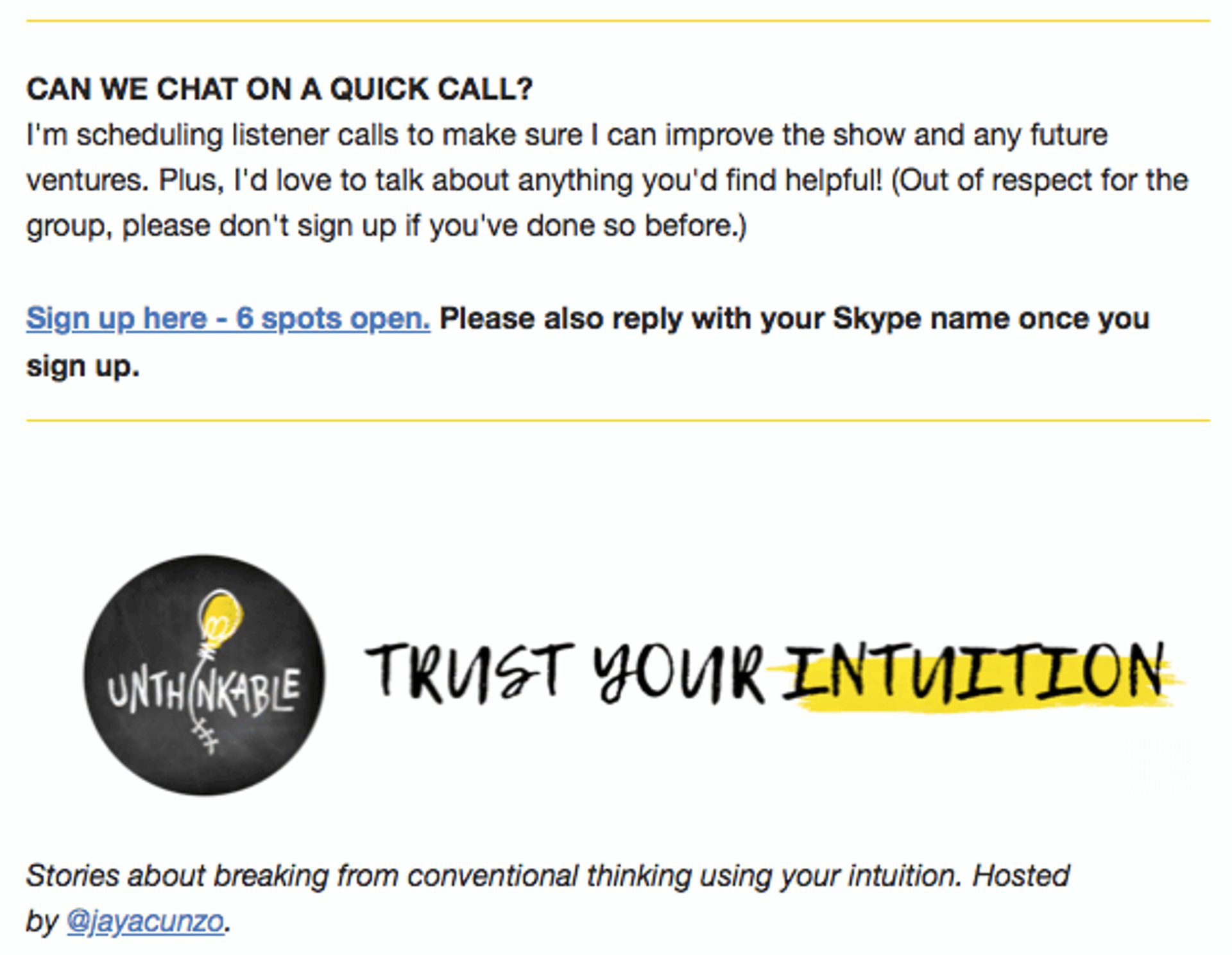Viewport: 1232px width, 955px height.
Task: Click the handwritten word "YOUR" in the banner
Action: 679,672
